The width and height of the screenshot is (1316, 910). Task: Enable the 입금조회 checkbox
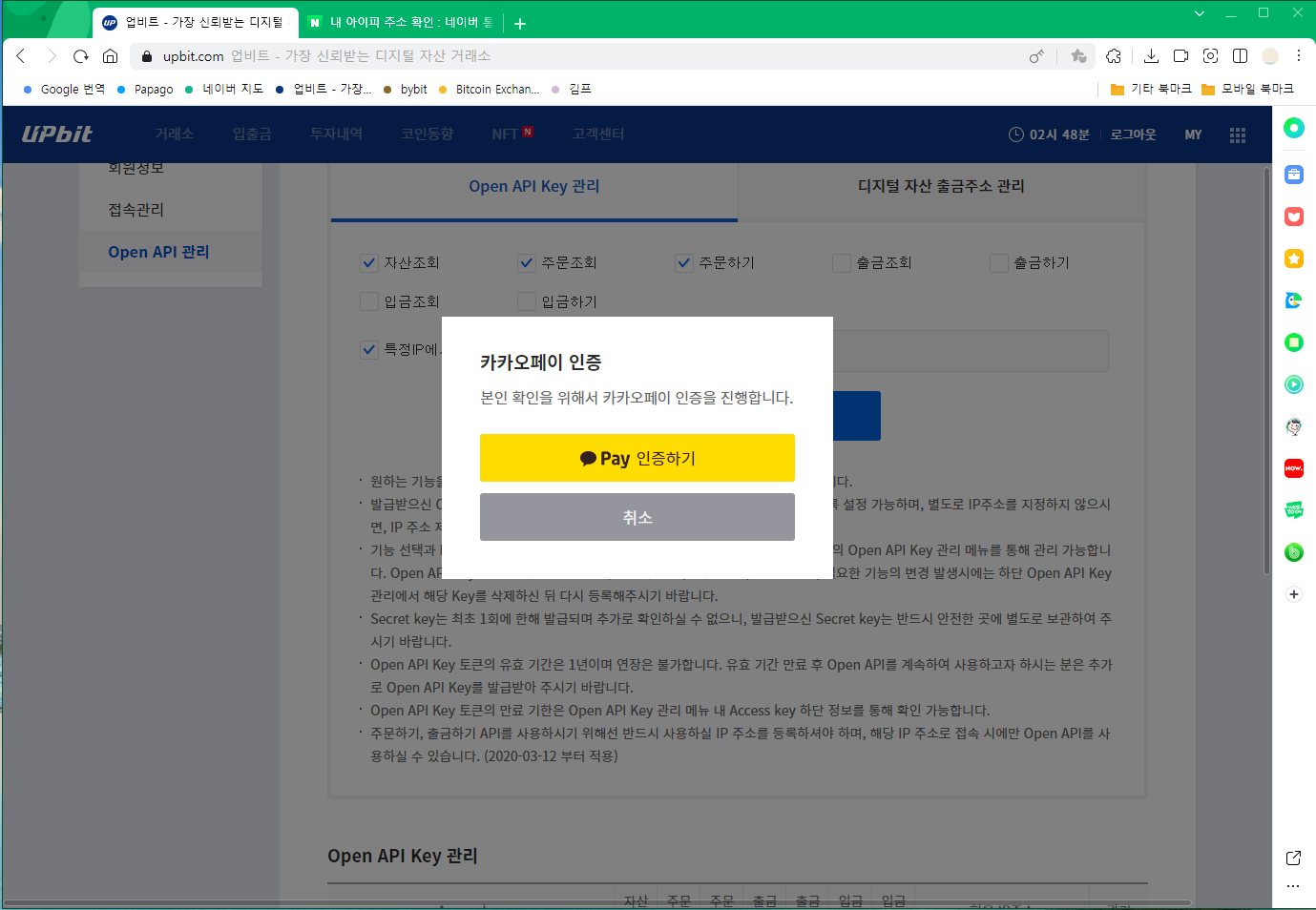coord(369,301)
